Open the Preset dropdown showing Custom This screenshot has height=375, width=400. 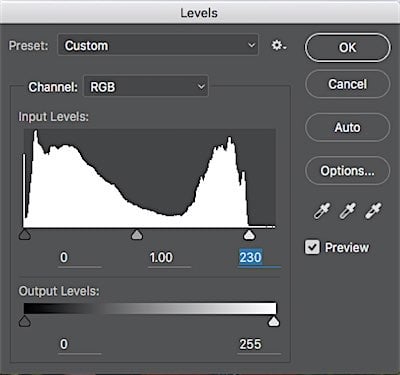click(x=158, y=45)
